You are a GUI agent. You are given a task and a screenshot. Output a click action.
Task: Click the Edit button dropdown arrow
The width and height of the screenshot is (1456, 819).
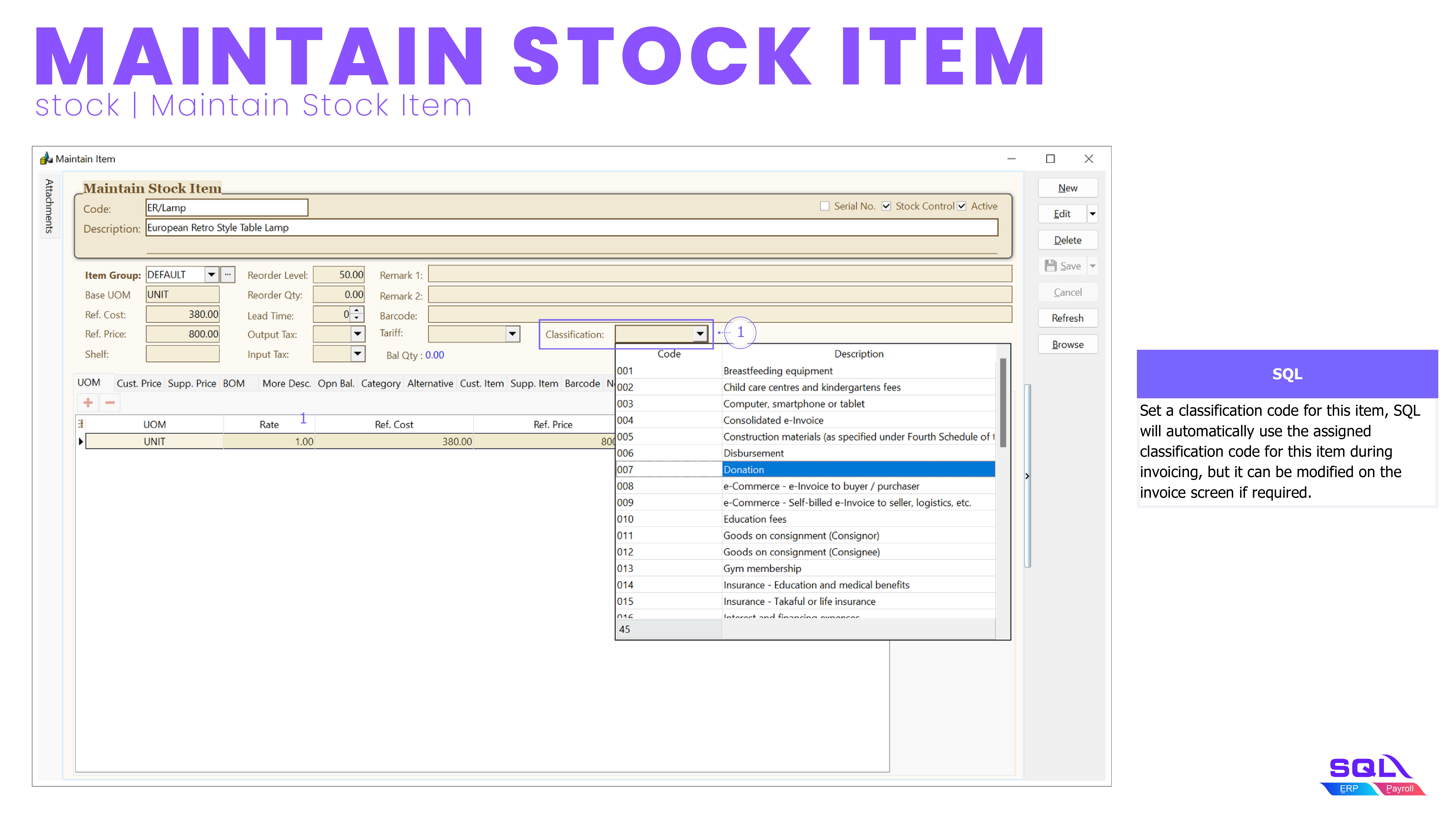1092,214
